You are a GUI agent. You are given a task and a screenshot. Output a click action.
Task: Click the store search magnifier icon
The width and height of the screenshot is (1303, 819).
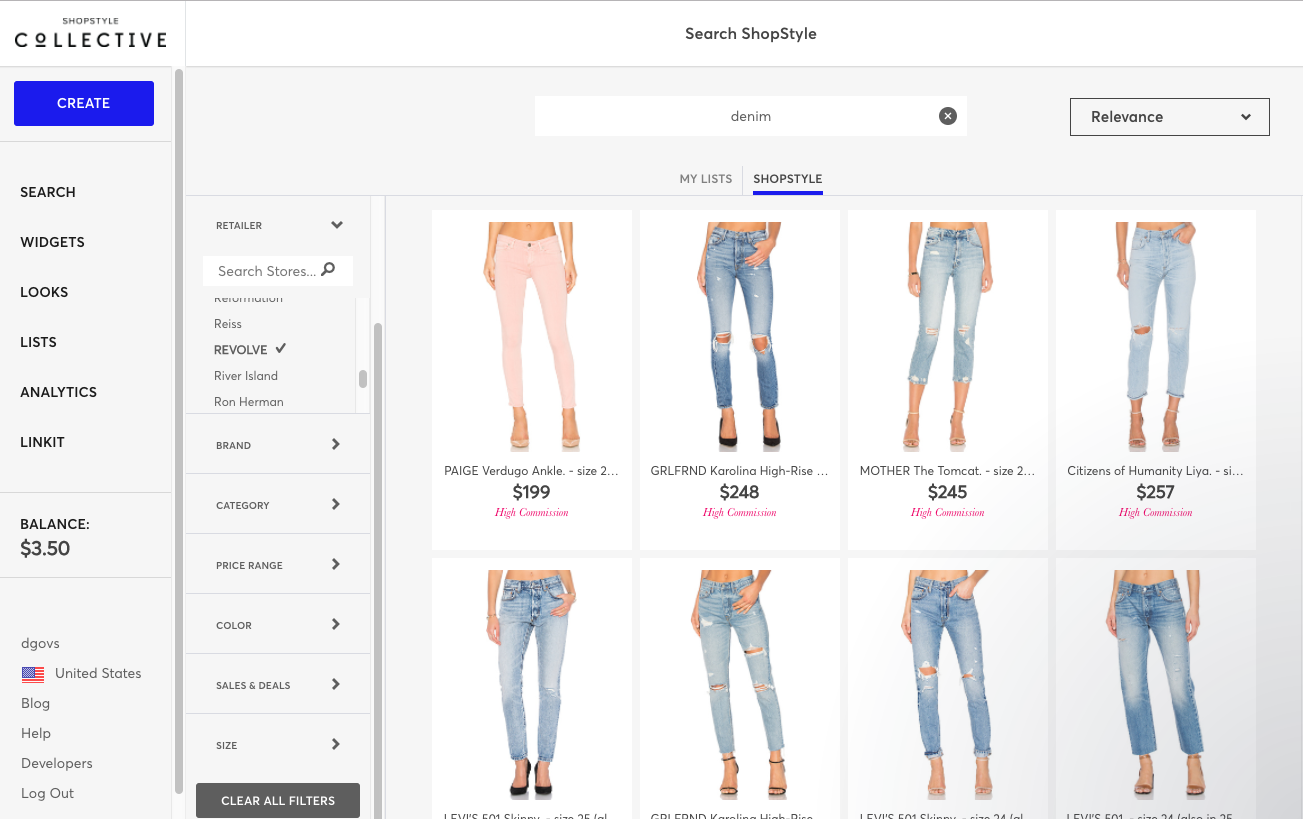pos(329,270)
